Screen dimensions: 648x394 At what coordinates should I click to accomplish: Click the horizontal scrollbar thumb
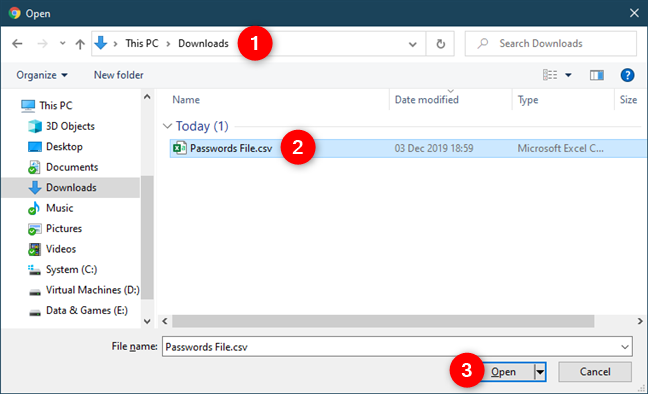(383, 321)
